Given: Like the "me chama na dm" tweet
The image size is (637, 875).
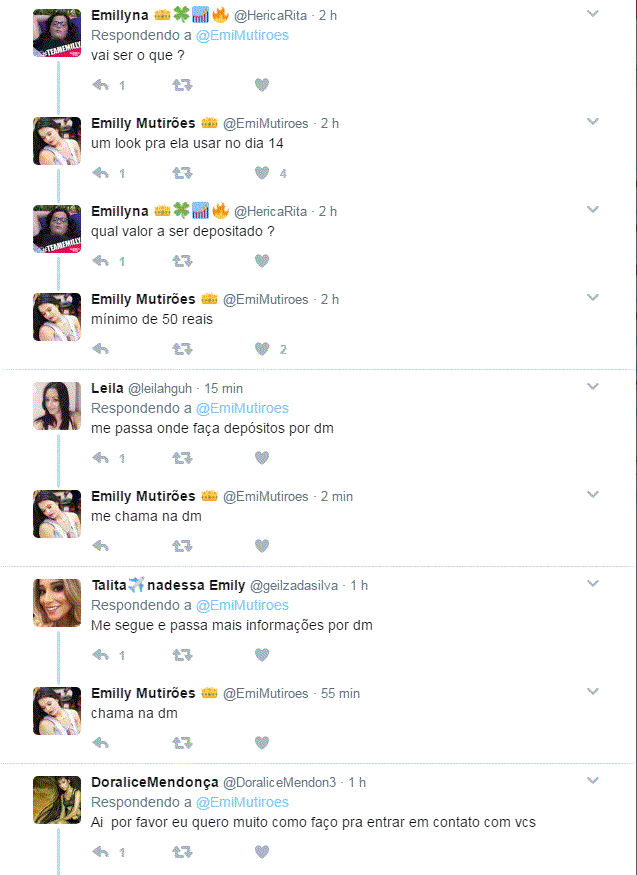Looking at the screenshot, I should click(262, 546).
